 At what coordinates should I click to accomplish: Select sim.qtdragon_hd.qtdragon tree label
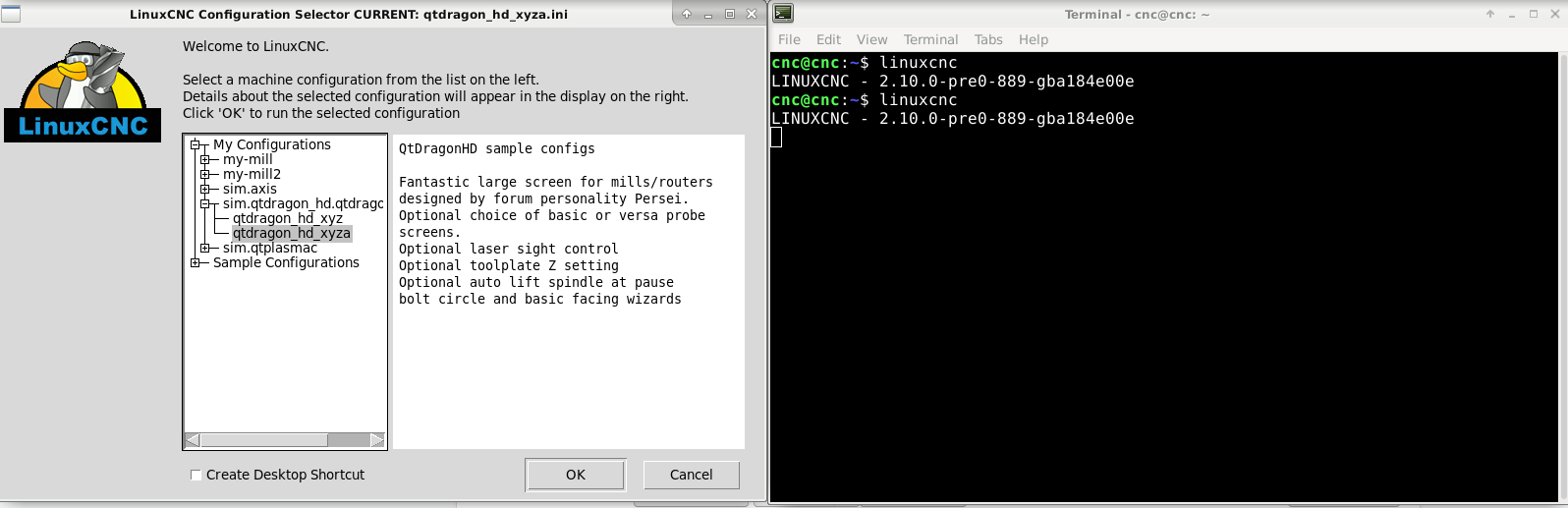click(304, 203)
